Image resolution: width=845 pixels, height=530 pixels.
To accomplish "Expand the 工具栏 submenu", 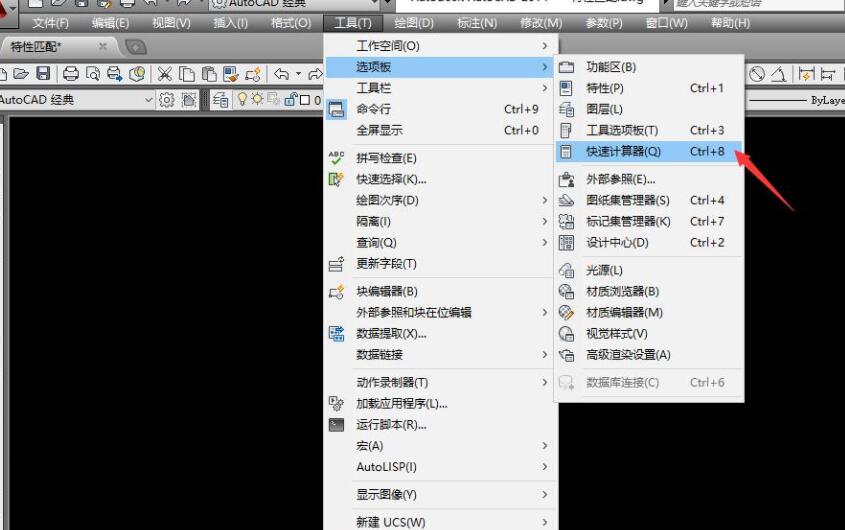I will pyautogui.click(x=441, y=88).
